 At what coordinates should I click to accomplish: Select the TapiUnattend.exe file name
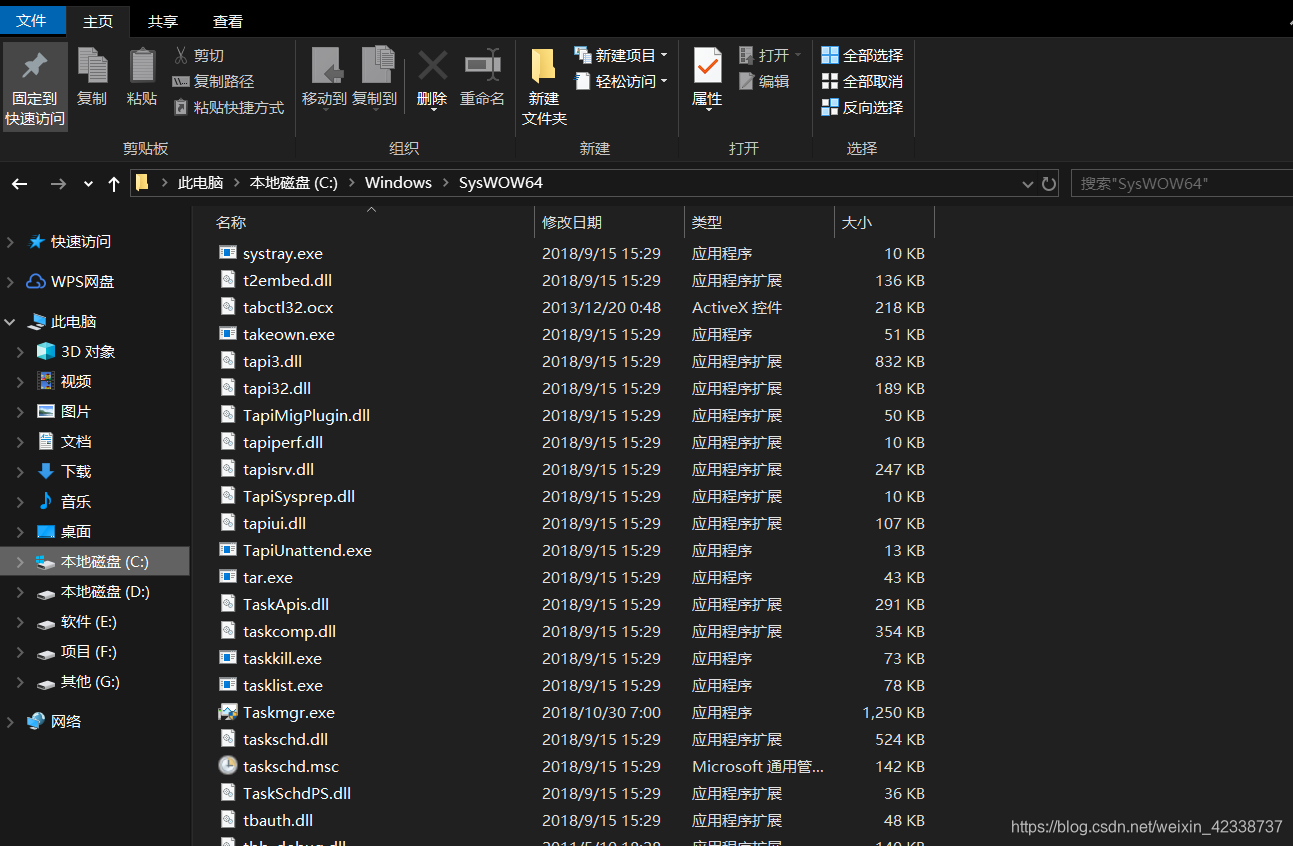click(307, 551)
